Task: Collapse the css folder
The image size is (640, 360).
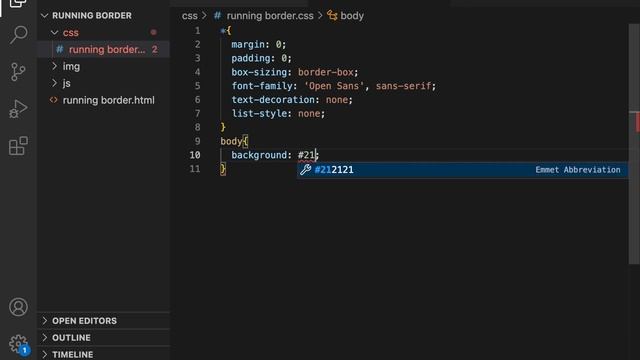Action: (54, 32)
